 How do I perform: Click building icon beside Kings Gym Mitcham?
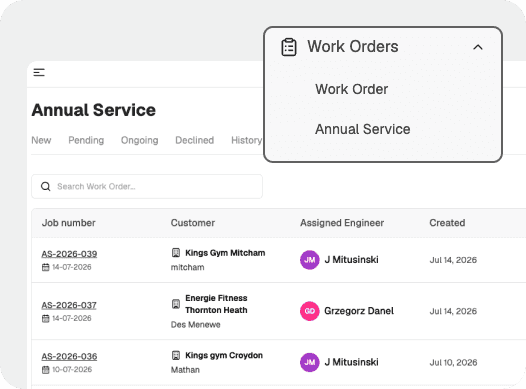coord(176,253)
